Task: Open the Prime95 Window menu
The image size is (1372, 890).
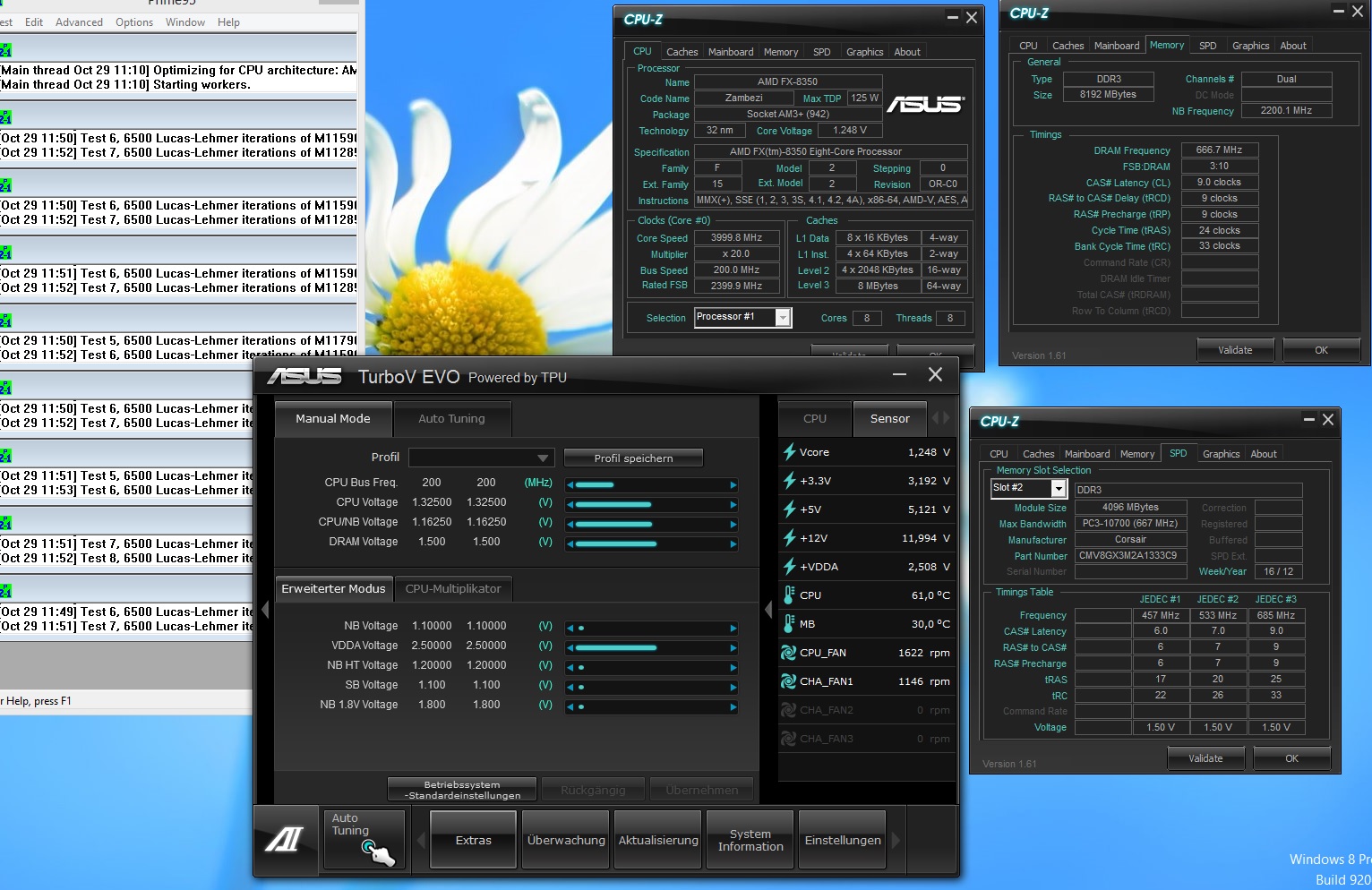Action: click(185, 22)
